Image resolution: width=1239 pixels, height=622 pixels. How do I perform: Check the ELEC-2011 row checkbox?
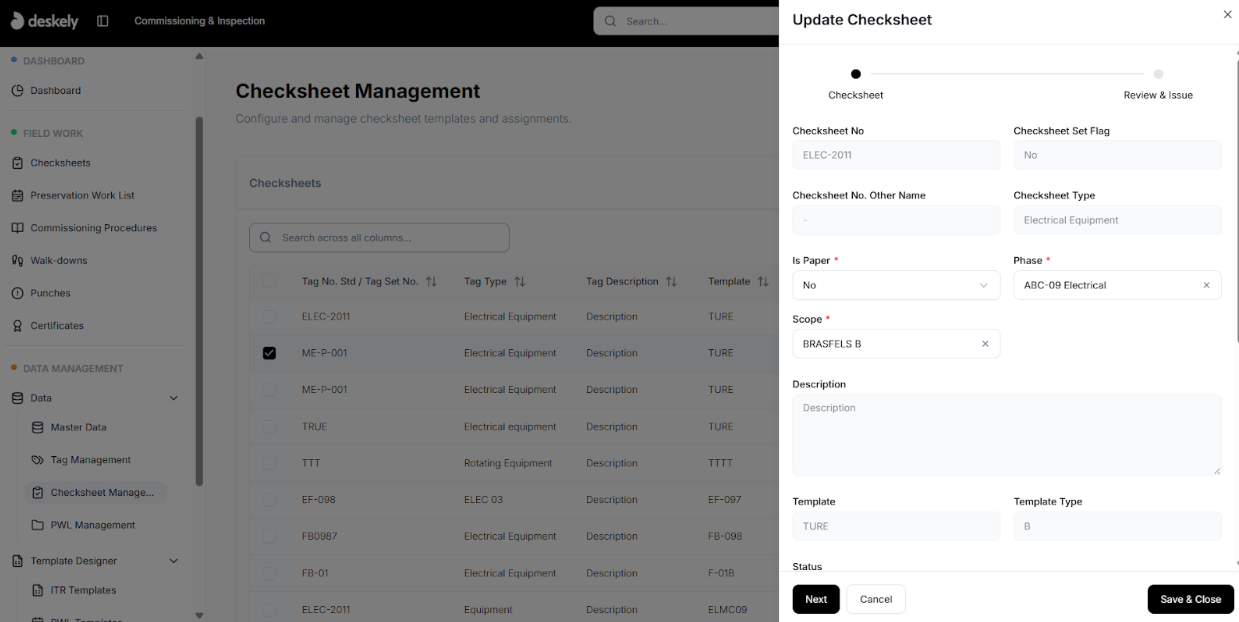point(269,316)
